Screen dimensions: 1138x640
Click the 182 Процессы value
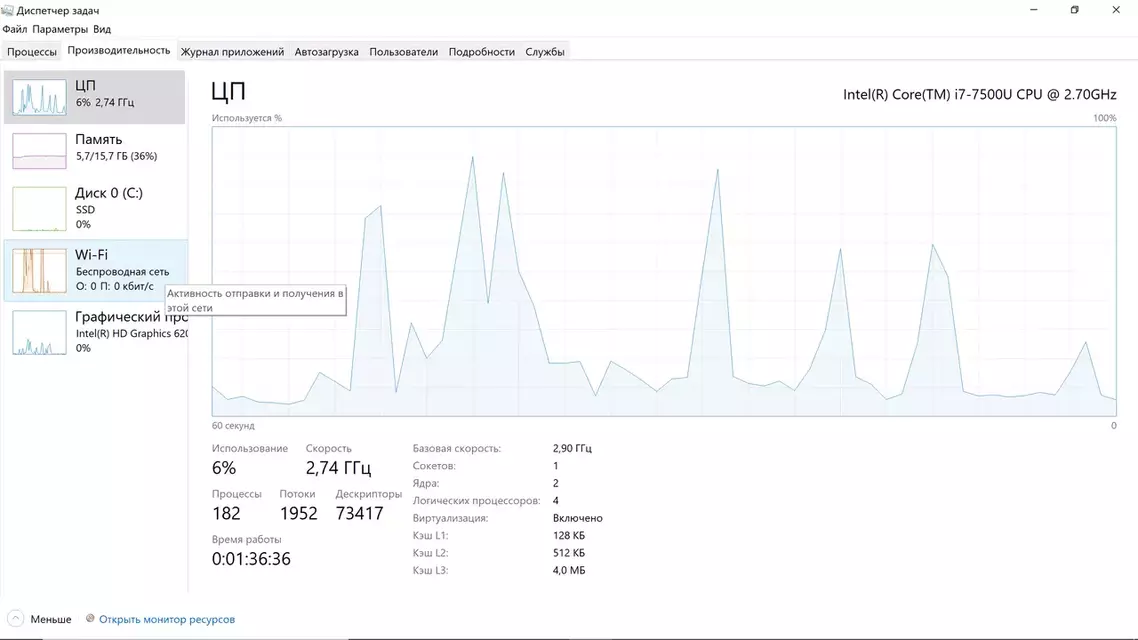tap(226, 514)
